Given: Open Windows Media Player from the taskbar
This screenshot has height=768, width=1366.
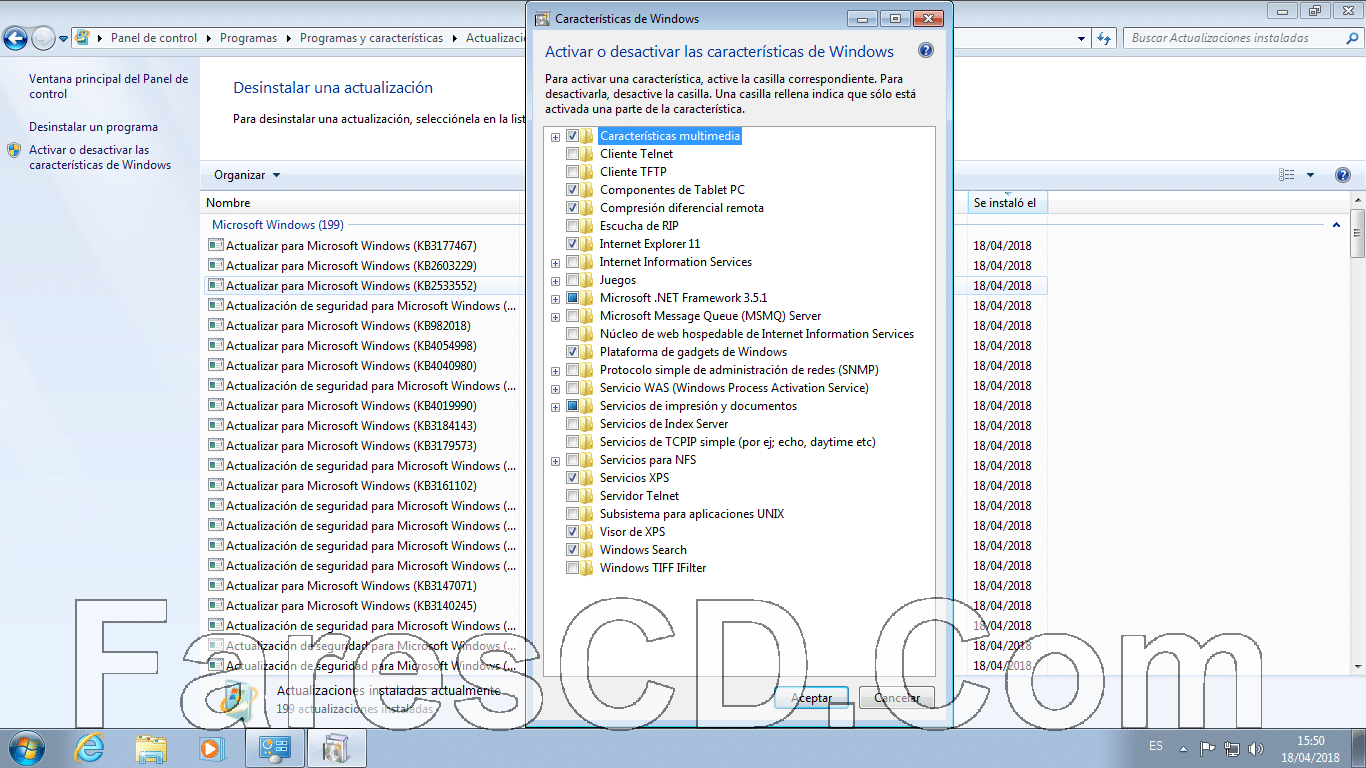Looking at the screenshot, I should tap(211, 747).
